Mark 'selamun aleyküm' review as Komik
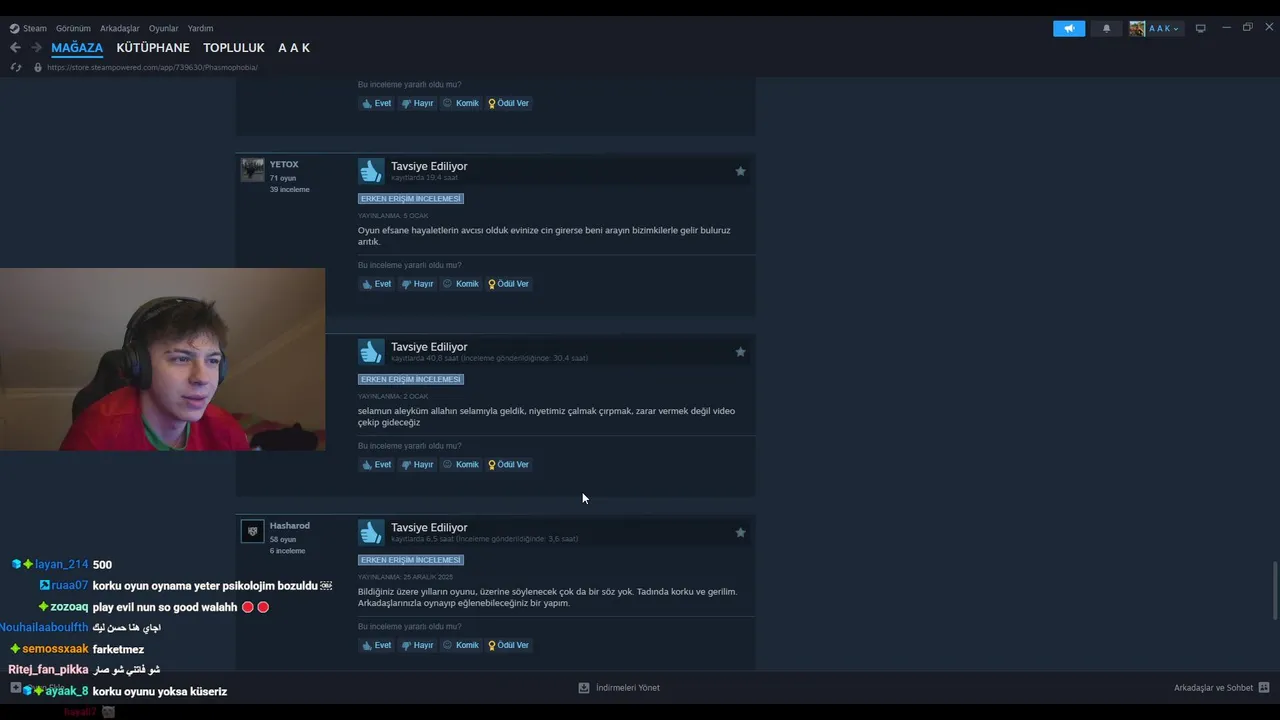 (461, 465)
